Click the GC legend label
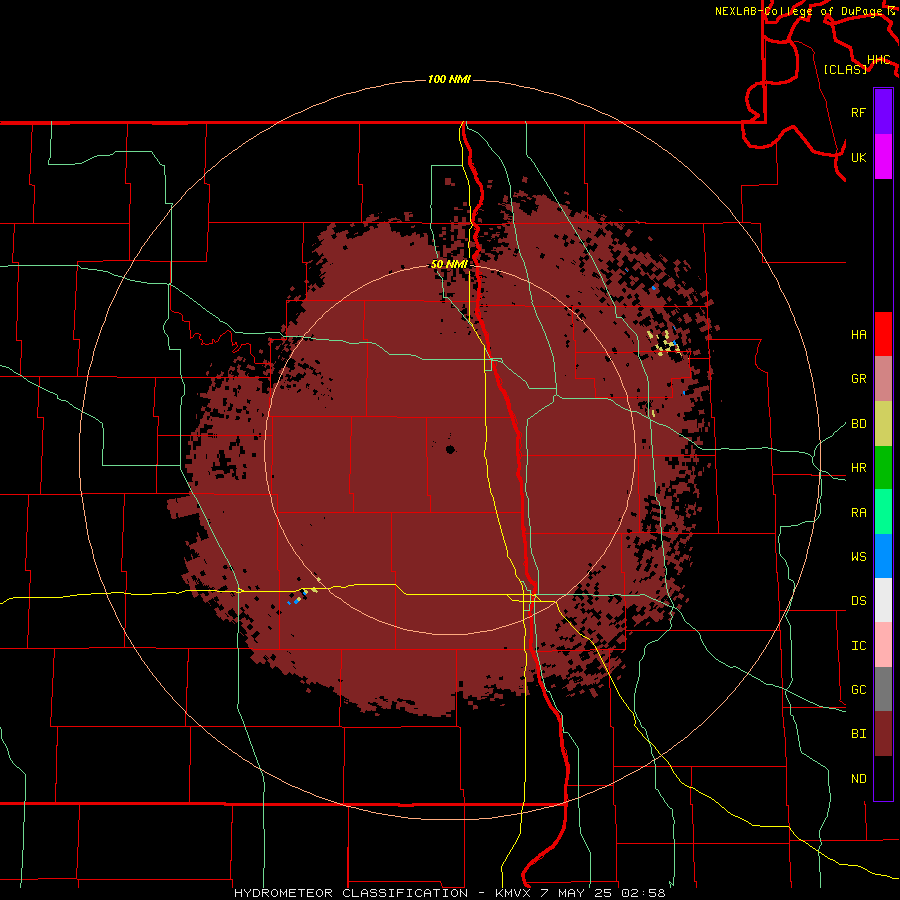Image resolution: width=900 pixels, height=900 pixels. click(x=858, y=690)
